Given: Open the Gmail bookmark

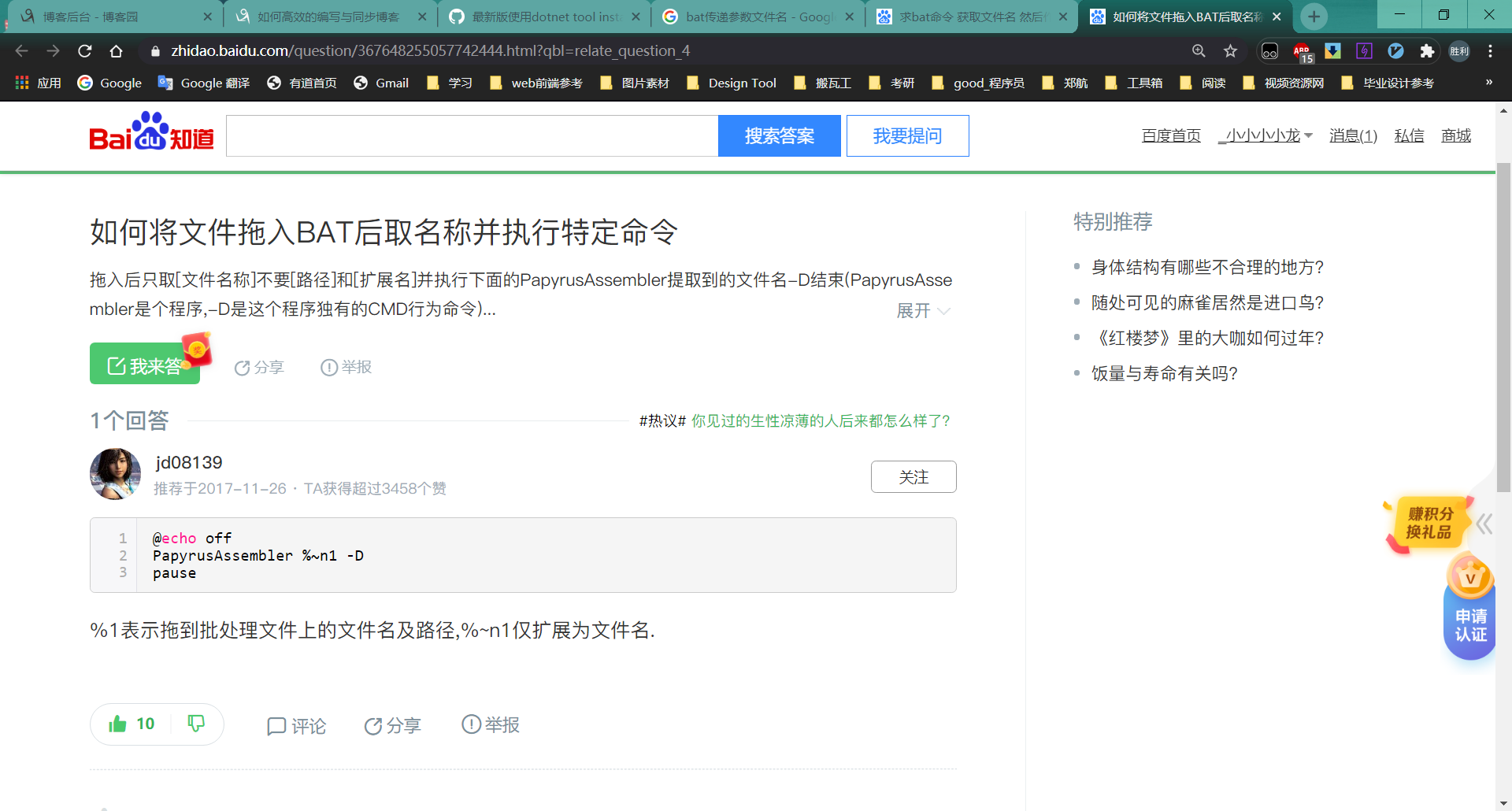Looking at the screenshot, I should [381, 83].
